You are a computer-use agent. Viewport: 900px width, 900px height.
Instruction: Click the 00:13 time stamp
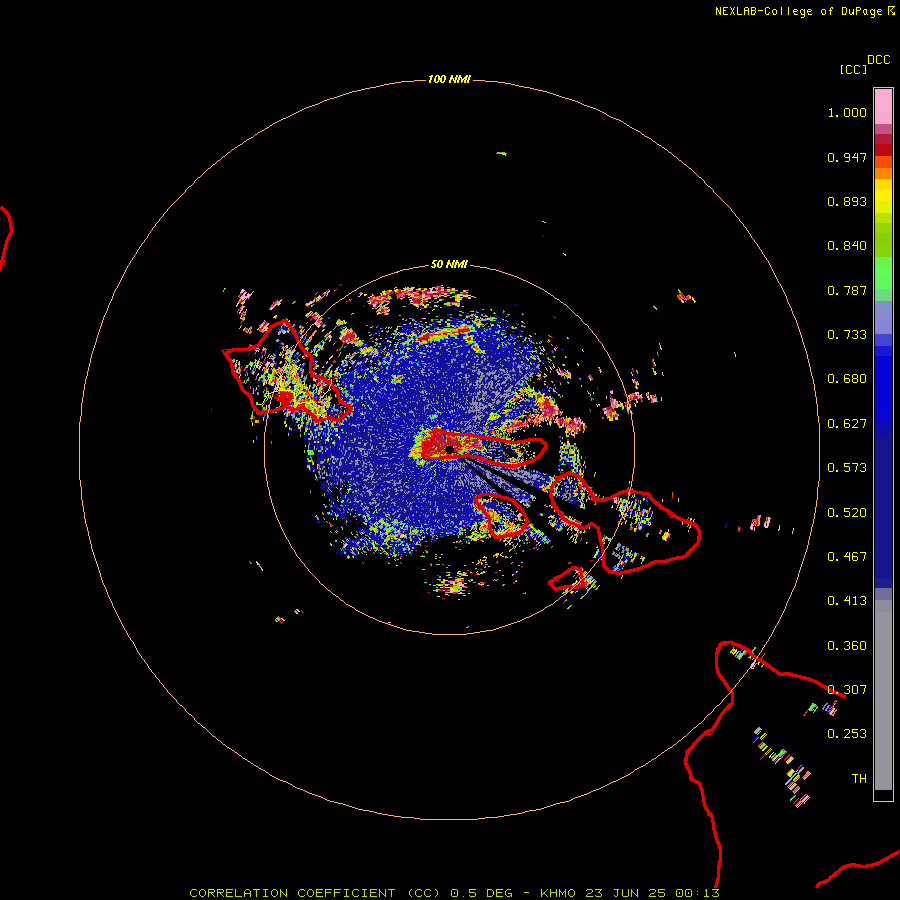click(697, 893)
